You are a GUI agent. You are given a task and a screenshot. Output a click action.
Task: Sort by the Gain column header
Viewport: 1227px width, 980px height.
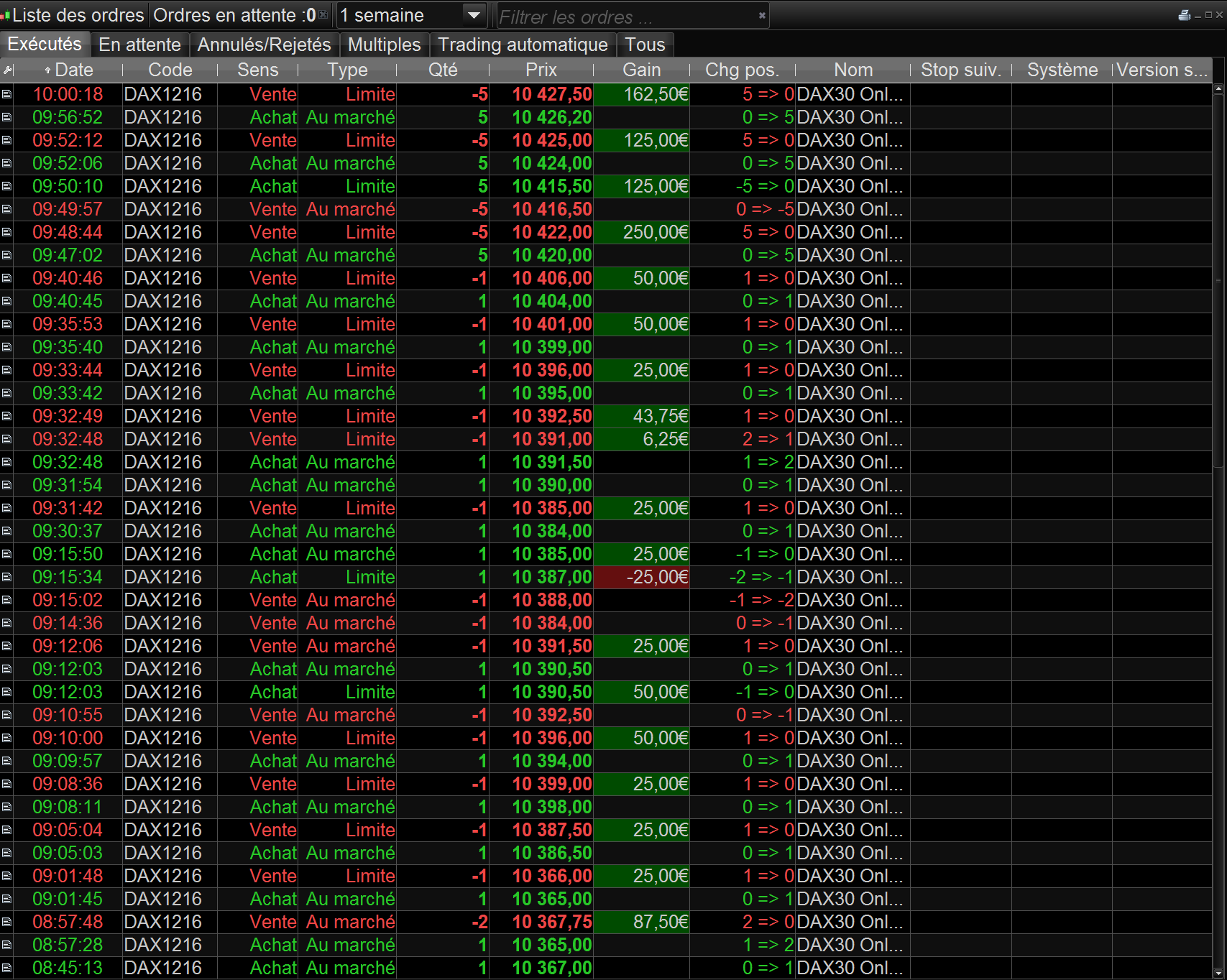641,70
